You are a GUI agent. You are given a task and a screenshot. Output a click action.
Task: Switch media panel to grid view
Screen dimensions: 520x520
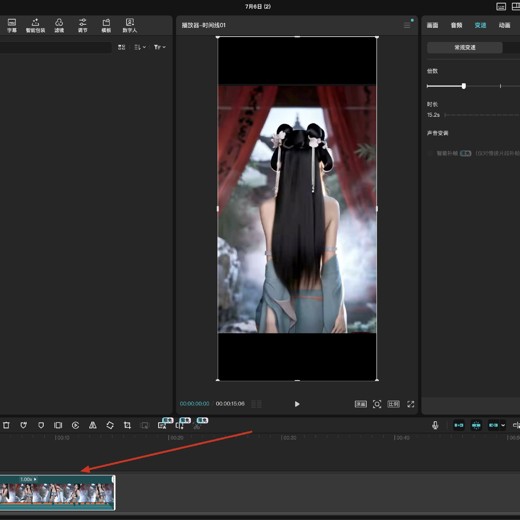[x=121, y=47]
